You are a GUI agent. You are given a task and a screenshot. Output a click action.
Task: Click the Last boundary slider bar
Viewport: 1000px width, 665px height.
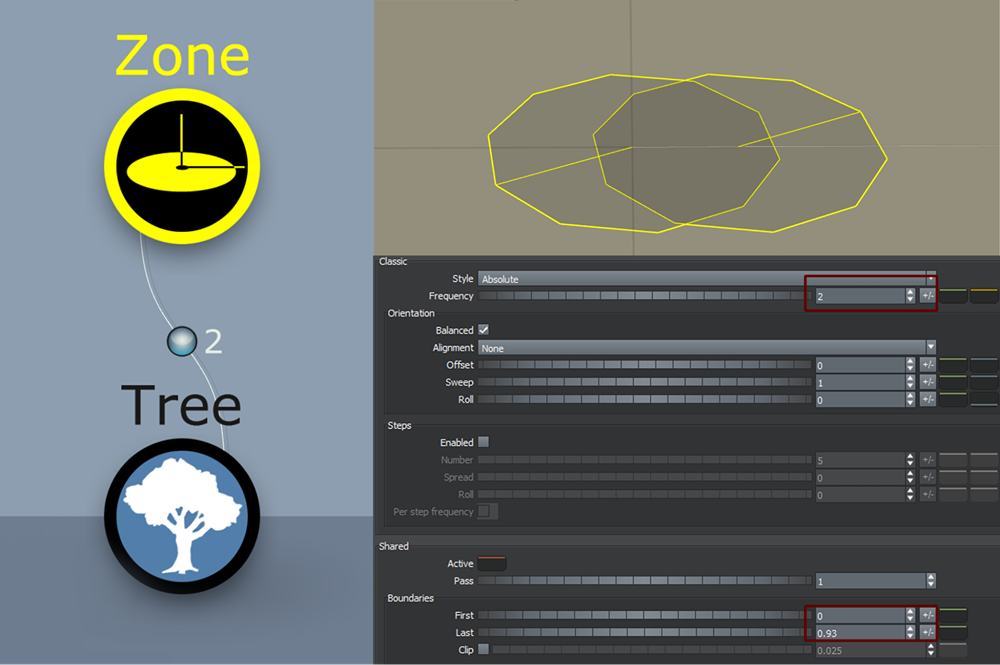tap(645, 632)
